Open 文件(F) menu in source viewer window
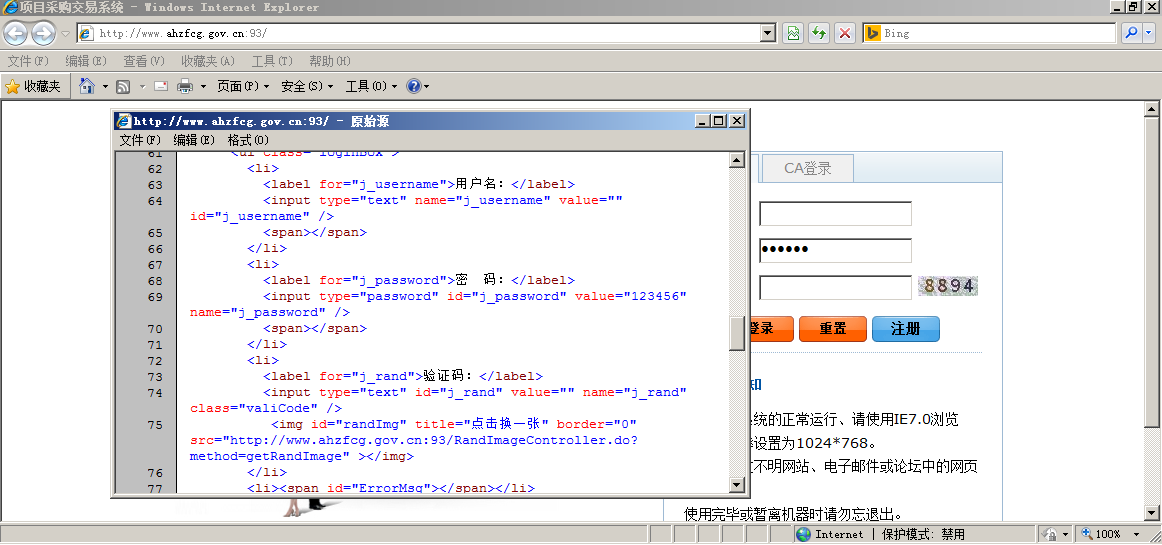Image resolution: width=1162 pixels, height=545 pixels. tap(140, 140)
